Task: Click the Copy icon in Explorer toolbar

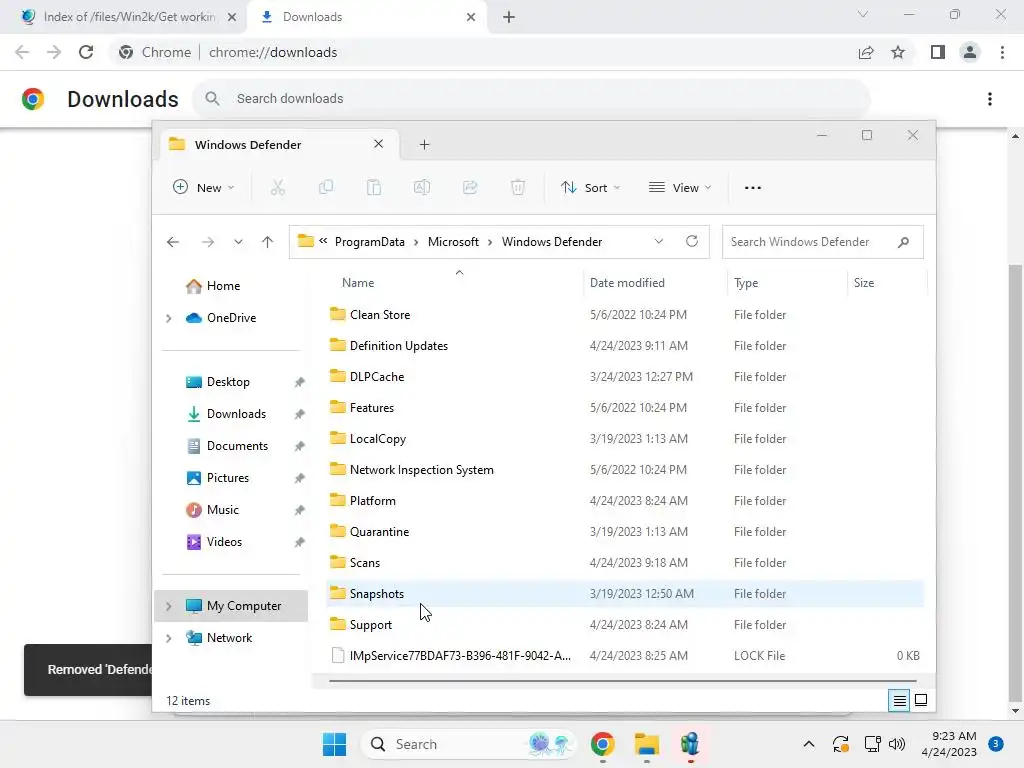Action: 325,187
